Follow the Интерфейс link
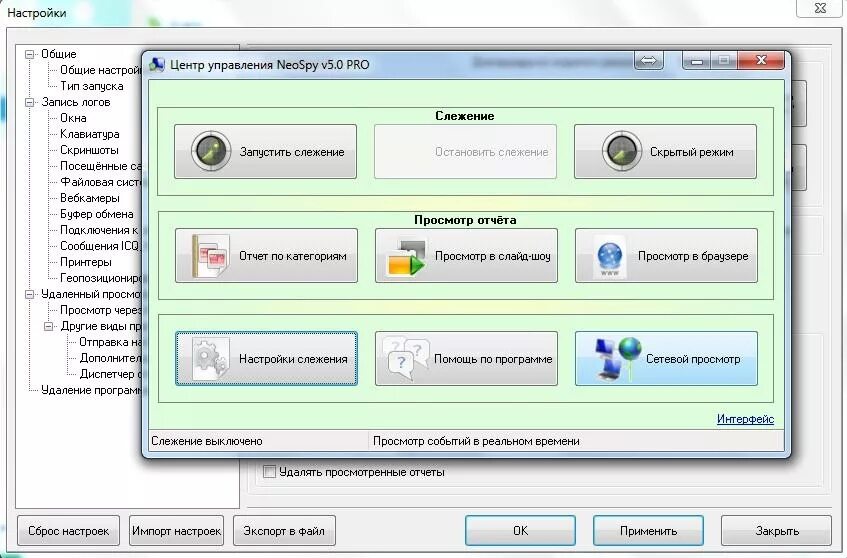 745,419
